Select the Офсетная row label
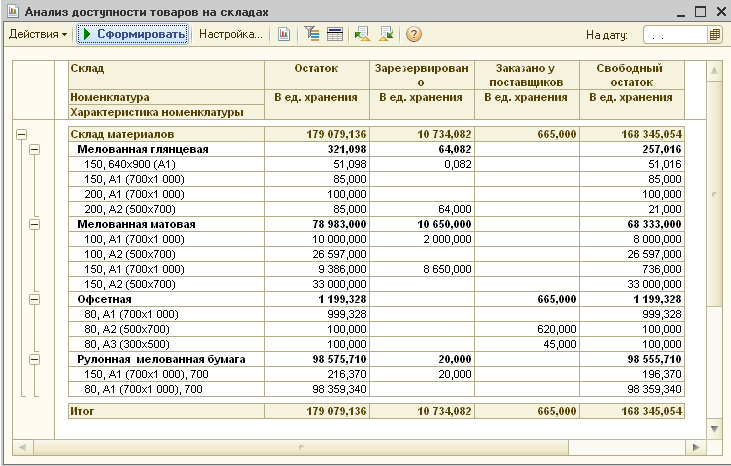Image resolution: width=731 pixels, height=466 pixels. (104, 300)
